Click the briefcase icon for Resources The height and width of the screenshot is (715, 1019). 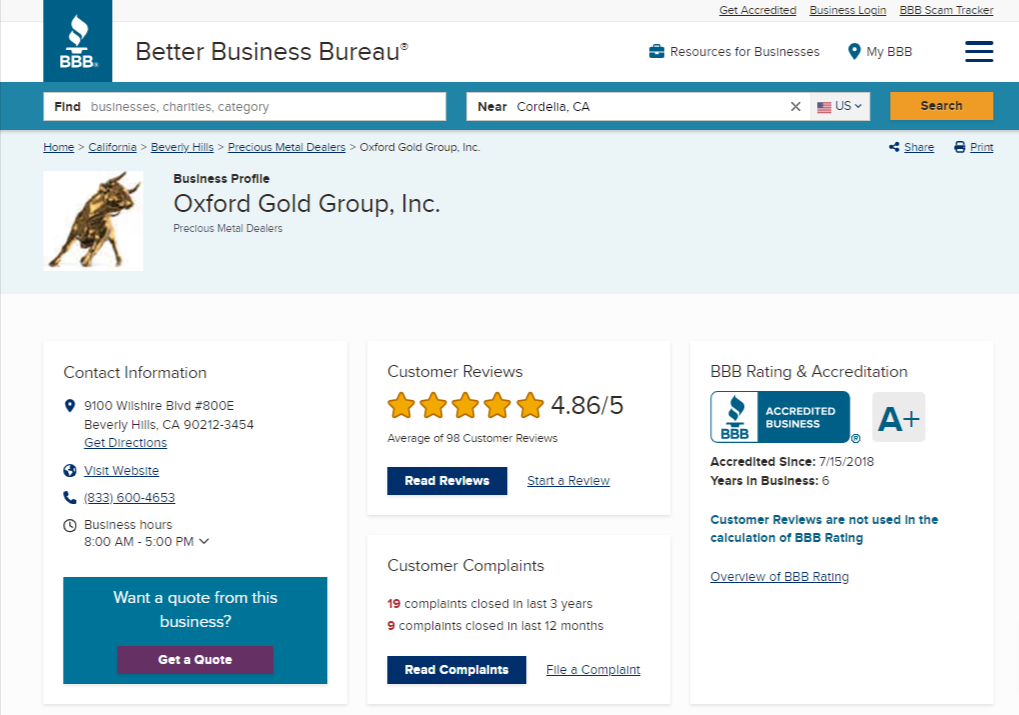click(x=656, y=51)
